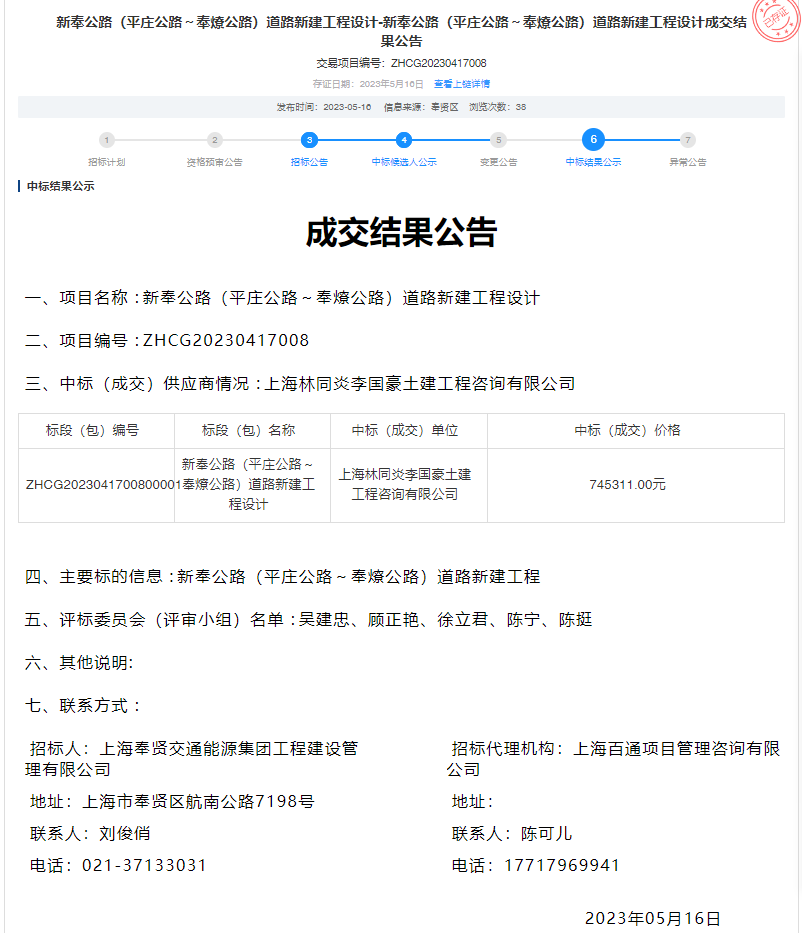Click step 2 circle for 资格预审公告
The width and height of the screenshot is (802, 933).
214,140
